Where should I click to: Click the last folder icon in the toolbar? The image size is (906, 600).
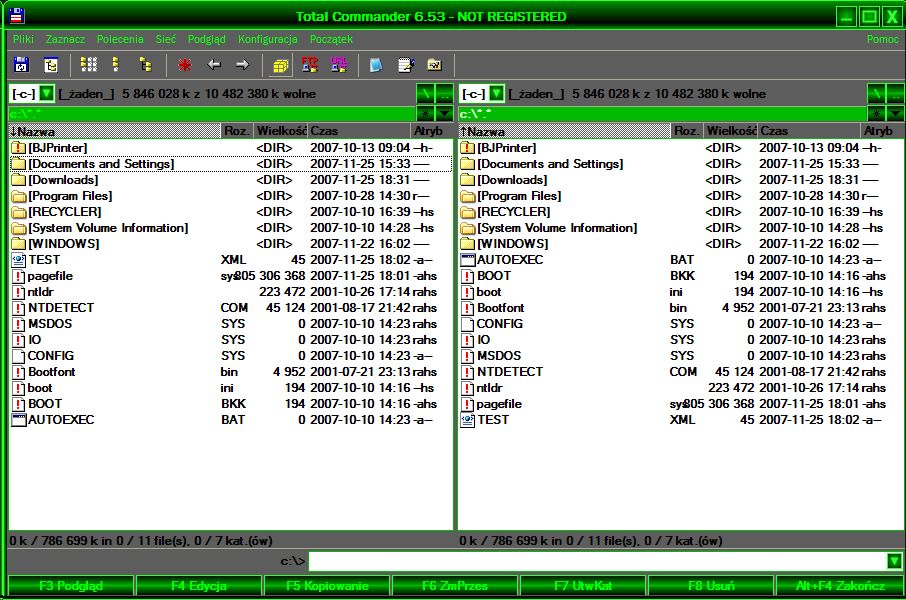click(x=435, y=65)
